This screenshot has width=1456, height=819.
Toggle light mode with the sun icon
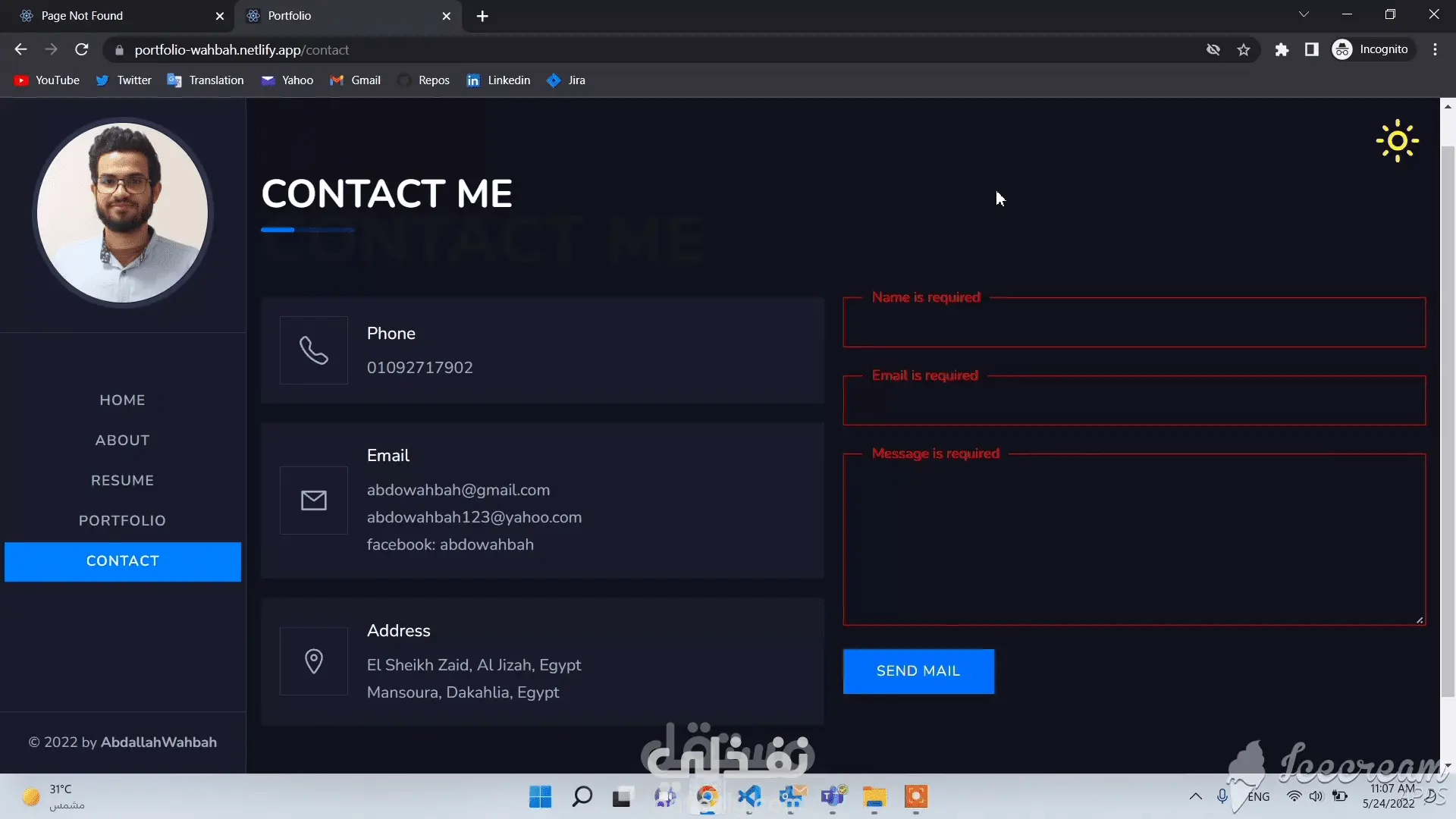[x=1397, y=141]
